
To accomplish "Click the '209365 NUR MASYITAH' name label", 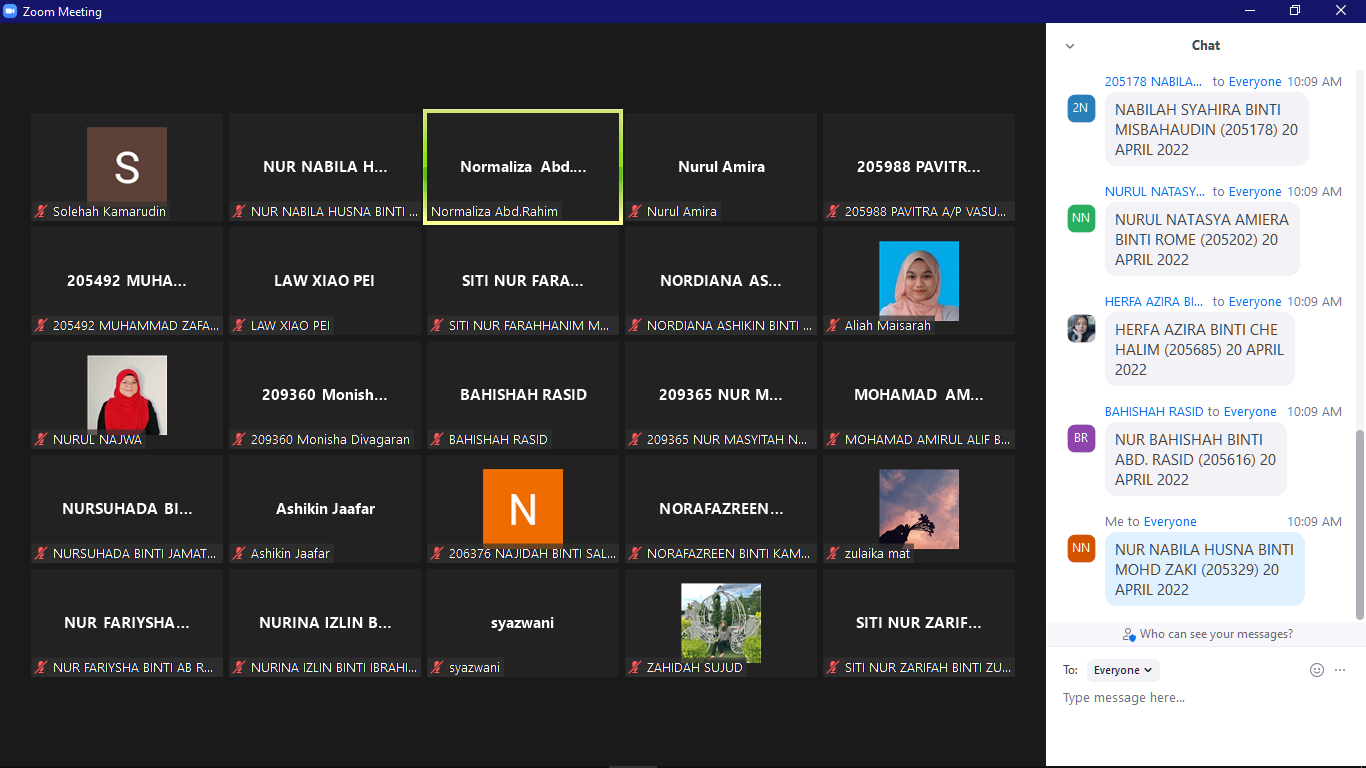I will coord(727,440).
